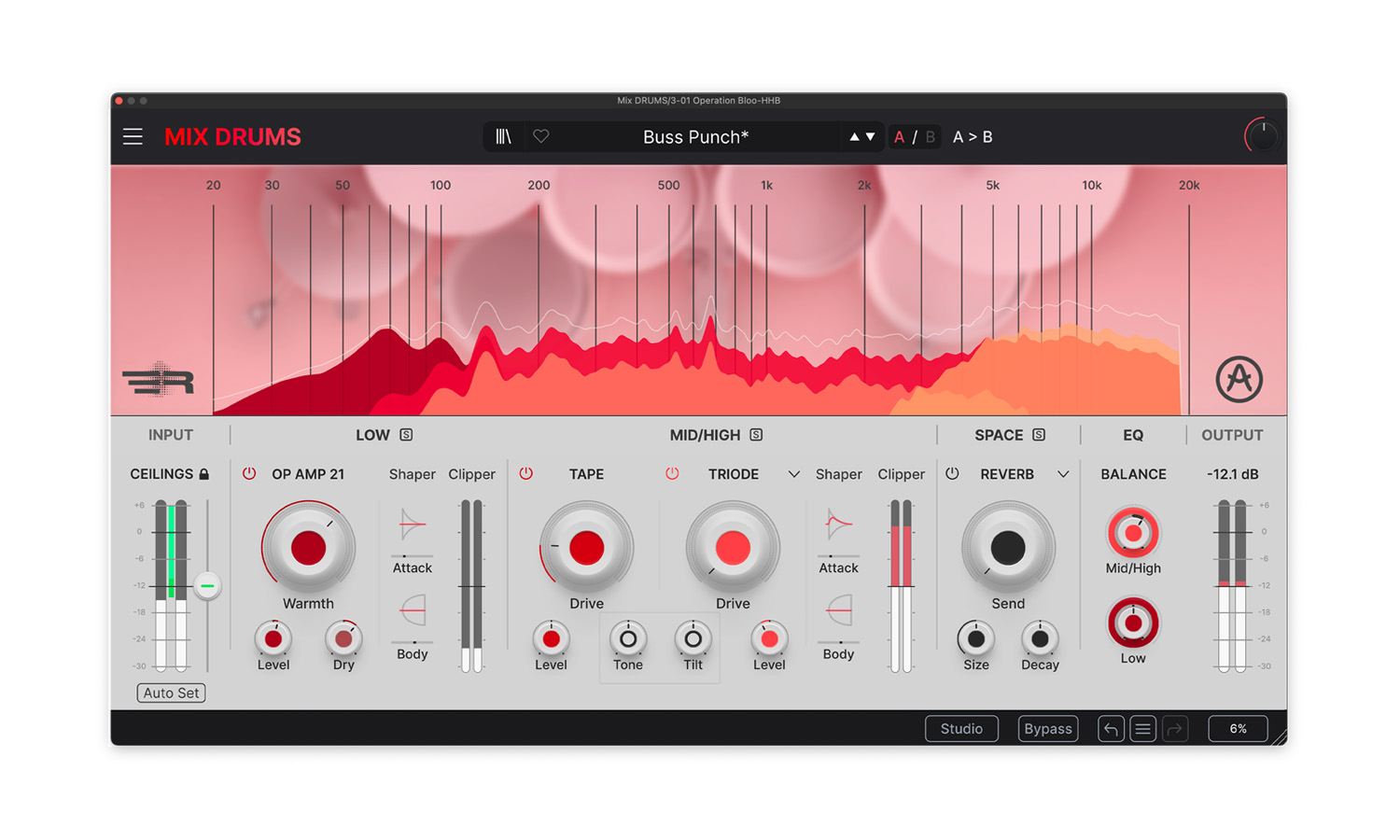
Task: Click the input ceiling slider handle
Action: click(x=207, y=586)
